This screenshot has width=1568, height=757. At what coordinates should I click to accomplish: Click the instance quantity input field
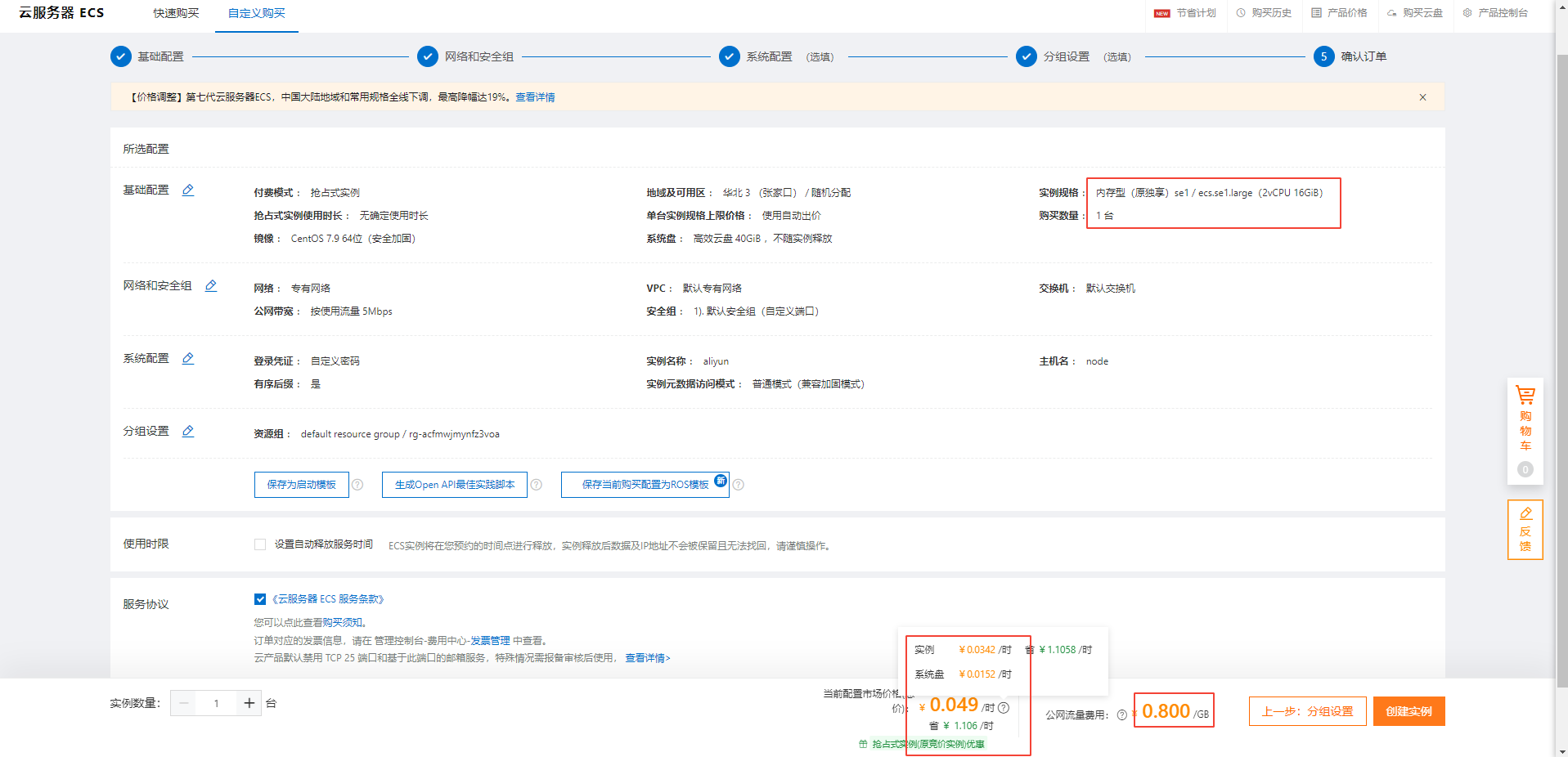[216, 703]
